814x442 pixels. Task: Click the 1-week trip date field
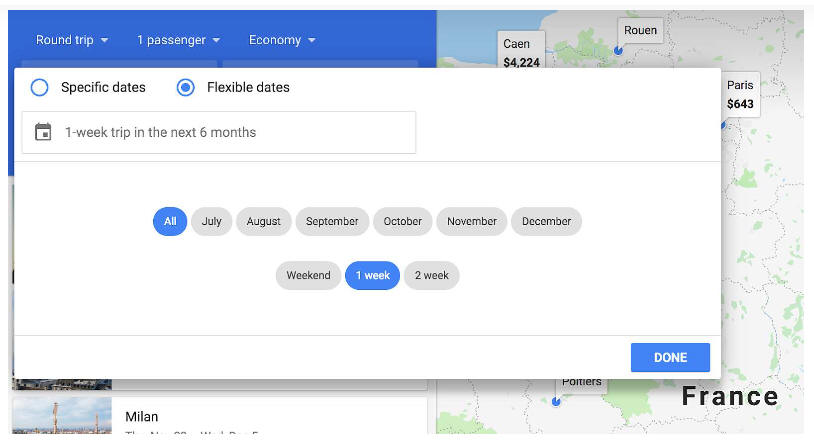point(219,132)
